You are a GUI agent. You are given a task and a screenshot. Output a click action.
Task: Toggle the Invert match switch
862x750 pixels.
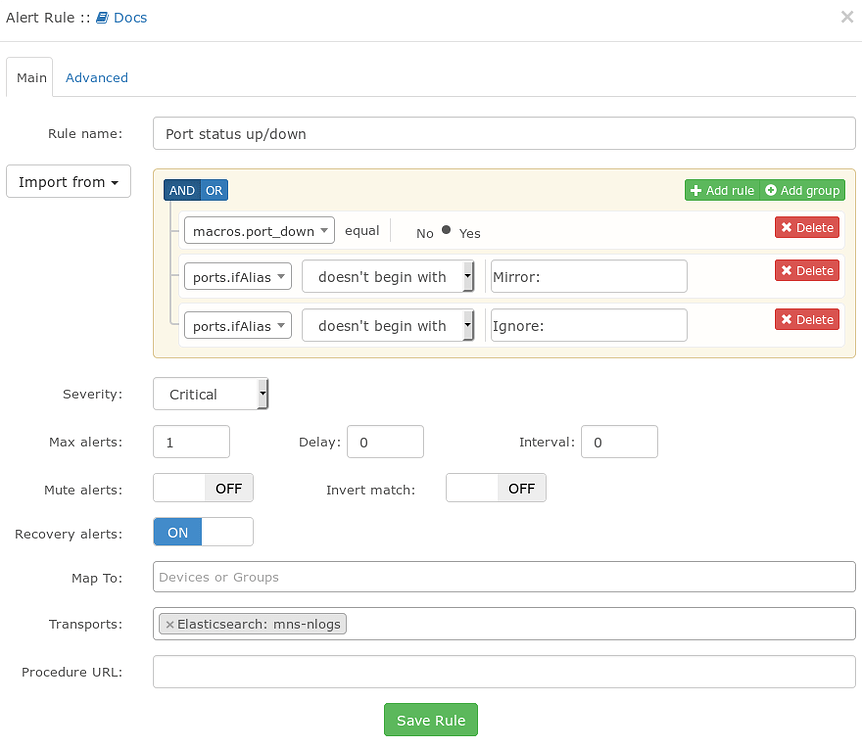(496, 488)
